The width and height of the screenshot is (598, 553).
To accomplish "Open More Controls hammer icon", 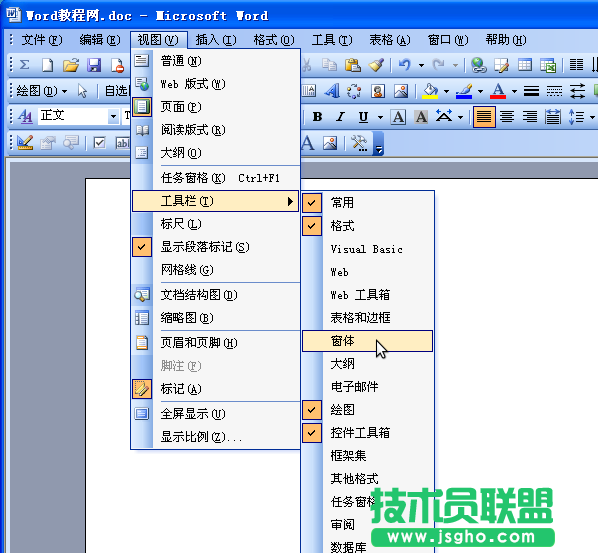I will pyautogui.click(x=359, y=143).
